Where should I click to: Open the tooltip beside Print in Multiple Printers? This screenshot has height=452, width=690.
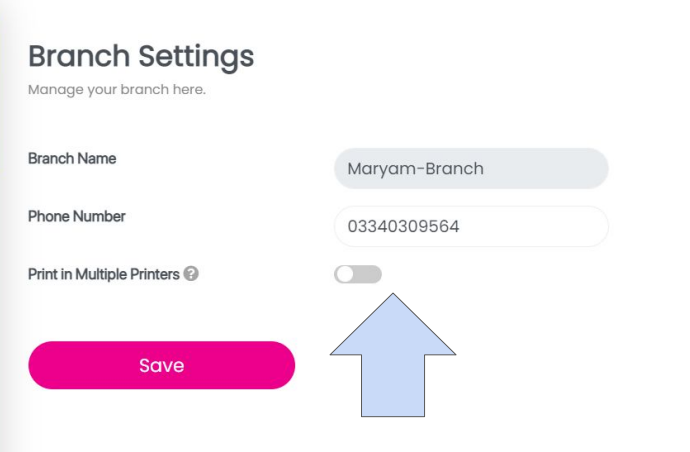click(191, 274)
